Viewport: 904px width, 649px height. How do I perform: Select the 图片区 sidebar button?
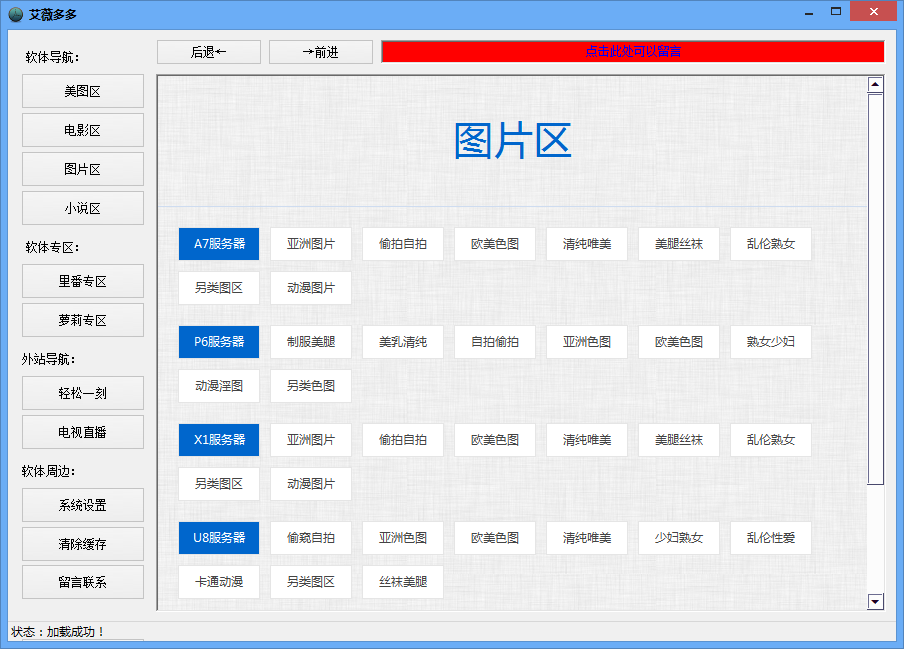(x=83, y=169)
